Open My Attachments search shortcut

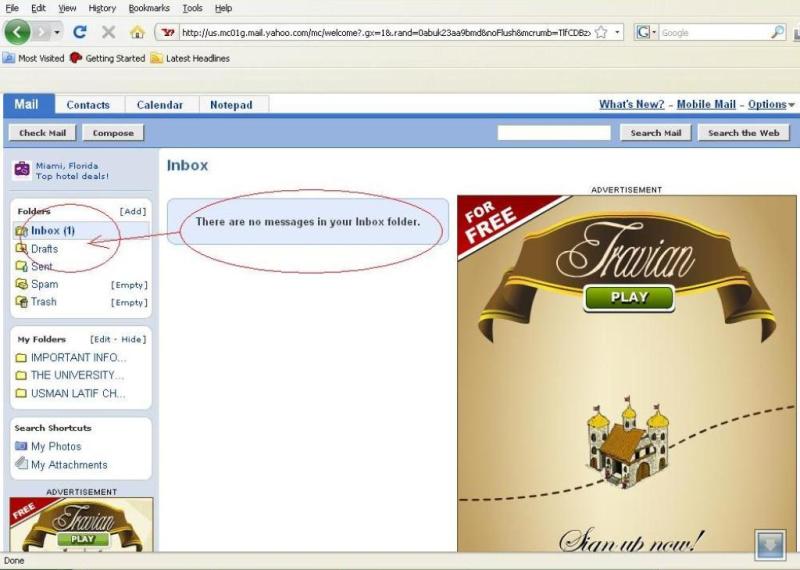[x=68, y=465]
